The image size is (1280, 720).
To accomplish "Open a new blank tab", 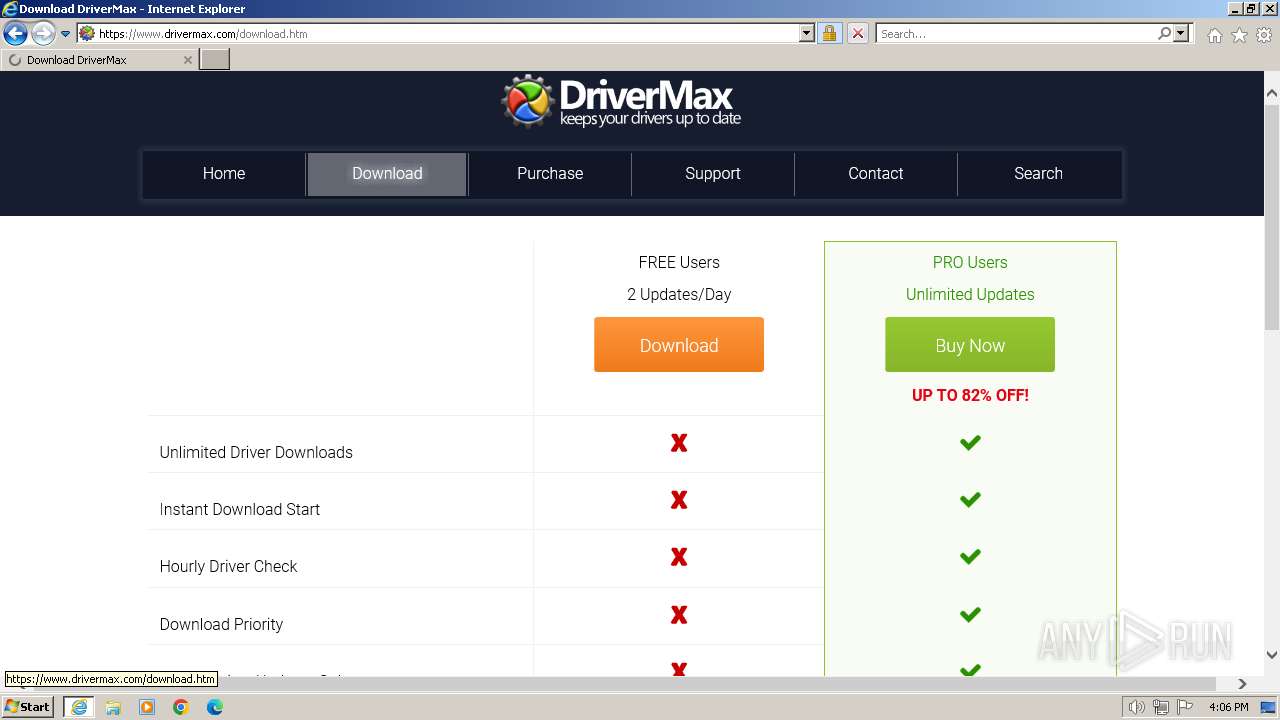I will click(x=215, y=60).
